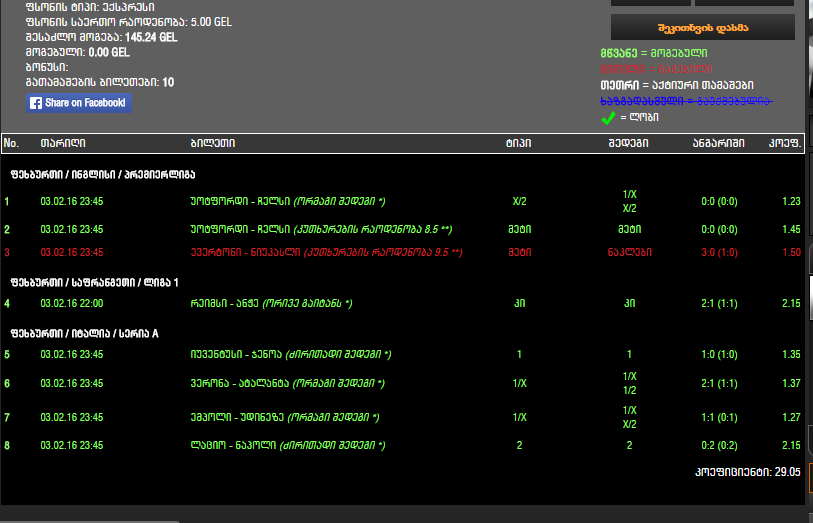This screenshot has width=813, height=523.
Task: Select the შედეგი column header
Action: click(628, 143)
